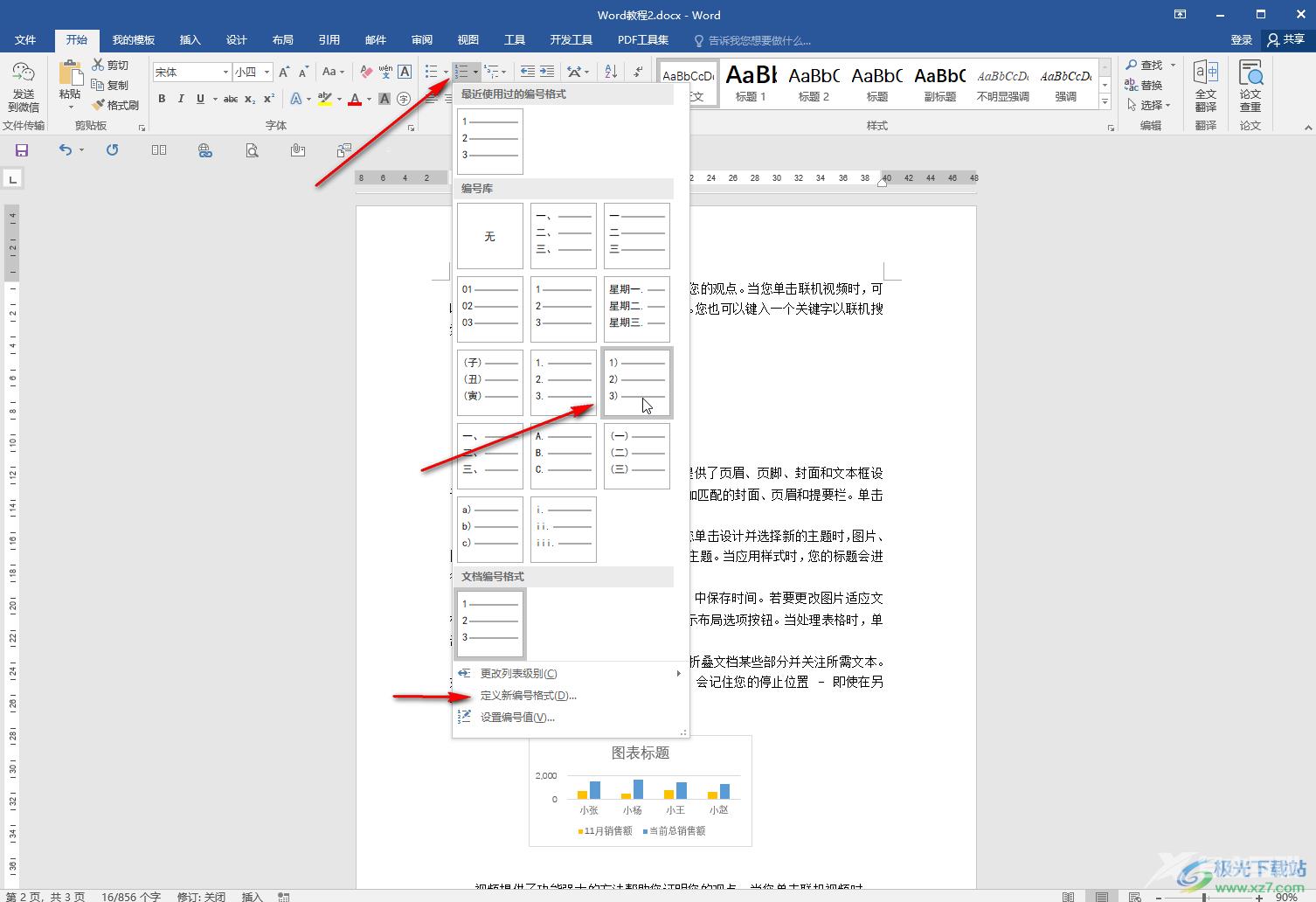The height and width of the screenshot is (902, 1316).
Task: Open the undo history dropdown arrow
Action: (x=82, y=150)
